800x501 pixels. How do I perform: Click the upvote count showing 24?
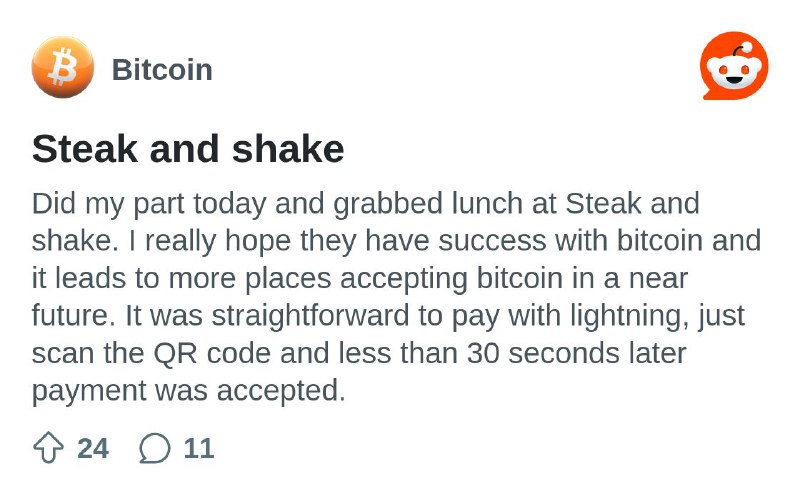coord(93,448)
